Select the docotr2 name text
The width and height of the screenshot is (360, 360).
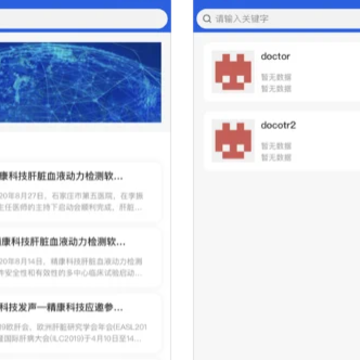click(x=278, y=125)
